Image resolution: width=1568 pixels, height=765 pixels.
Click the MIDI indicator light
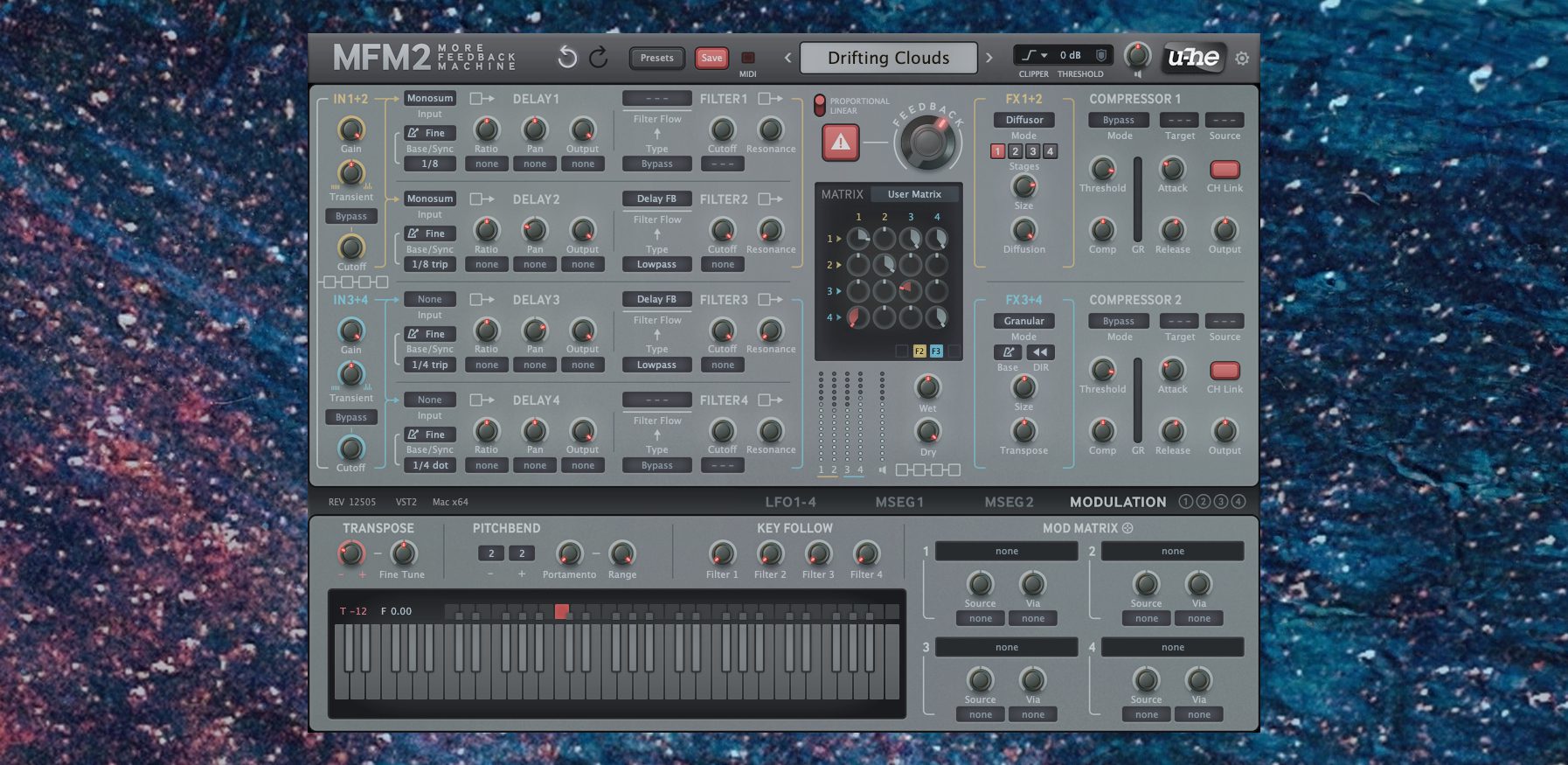pyautogui.click(x=748, y=58)
